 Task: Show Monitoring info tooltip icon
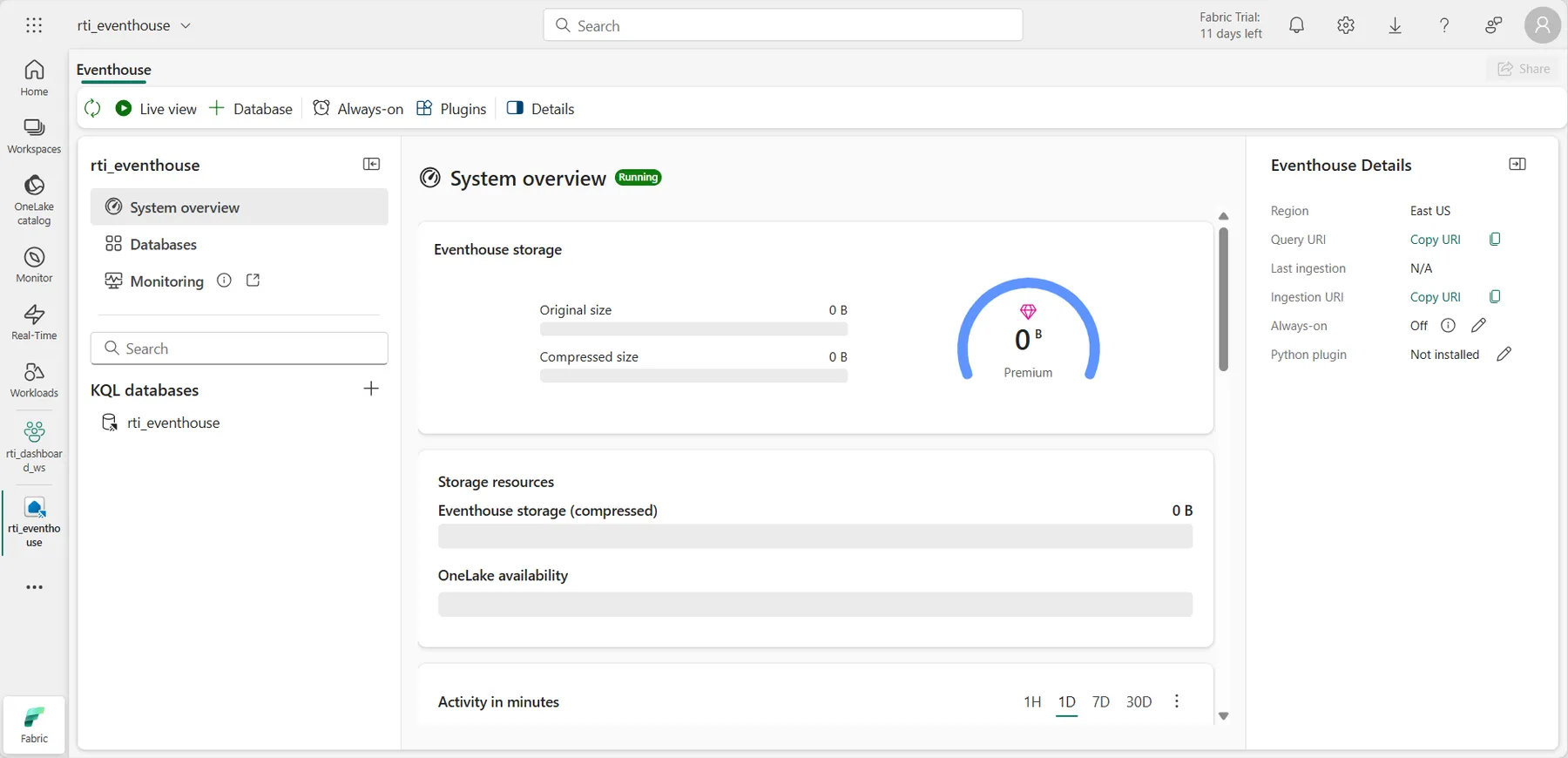[x=224, y=281]
